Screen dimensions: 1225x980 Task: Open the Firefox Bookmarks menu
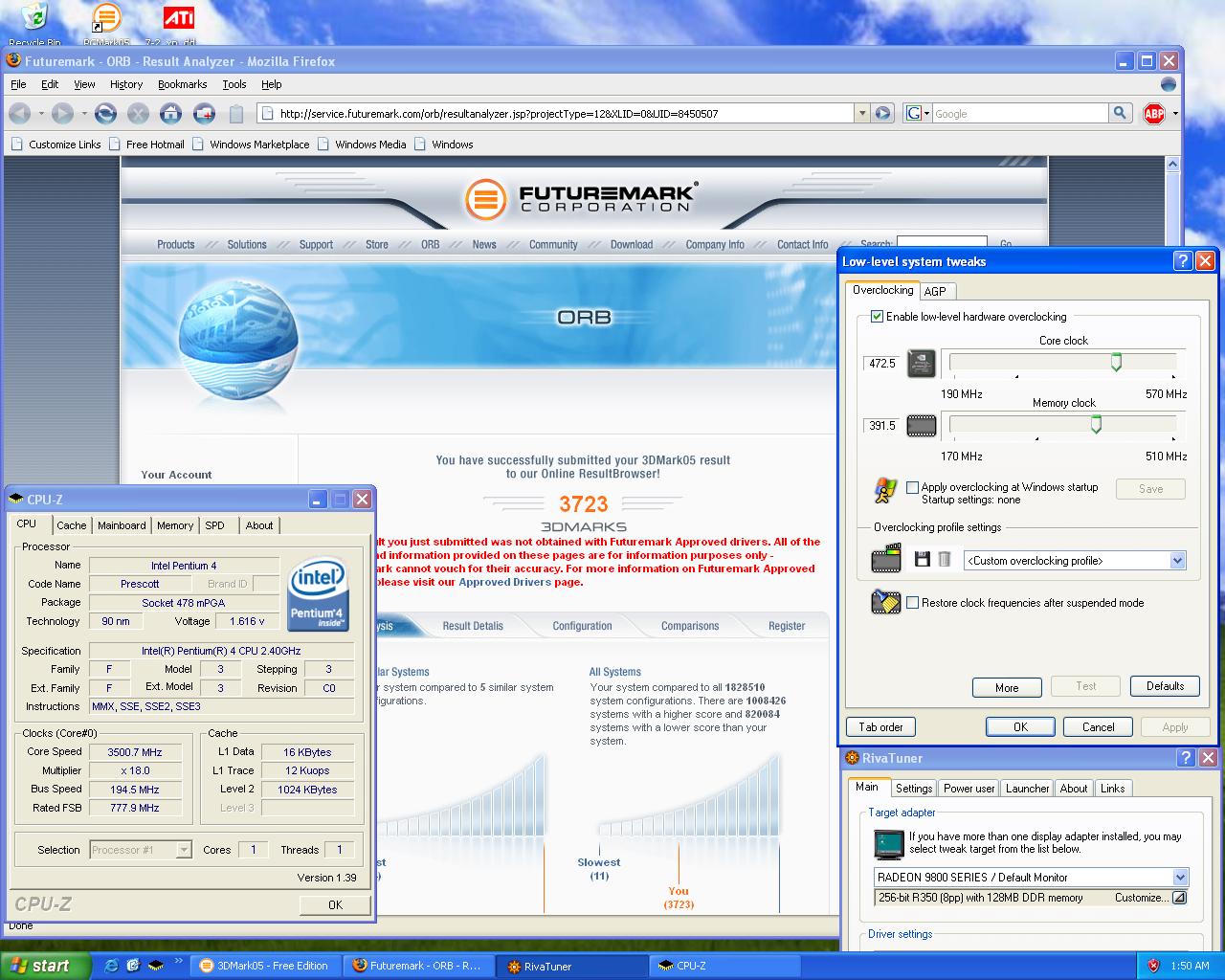182,84
